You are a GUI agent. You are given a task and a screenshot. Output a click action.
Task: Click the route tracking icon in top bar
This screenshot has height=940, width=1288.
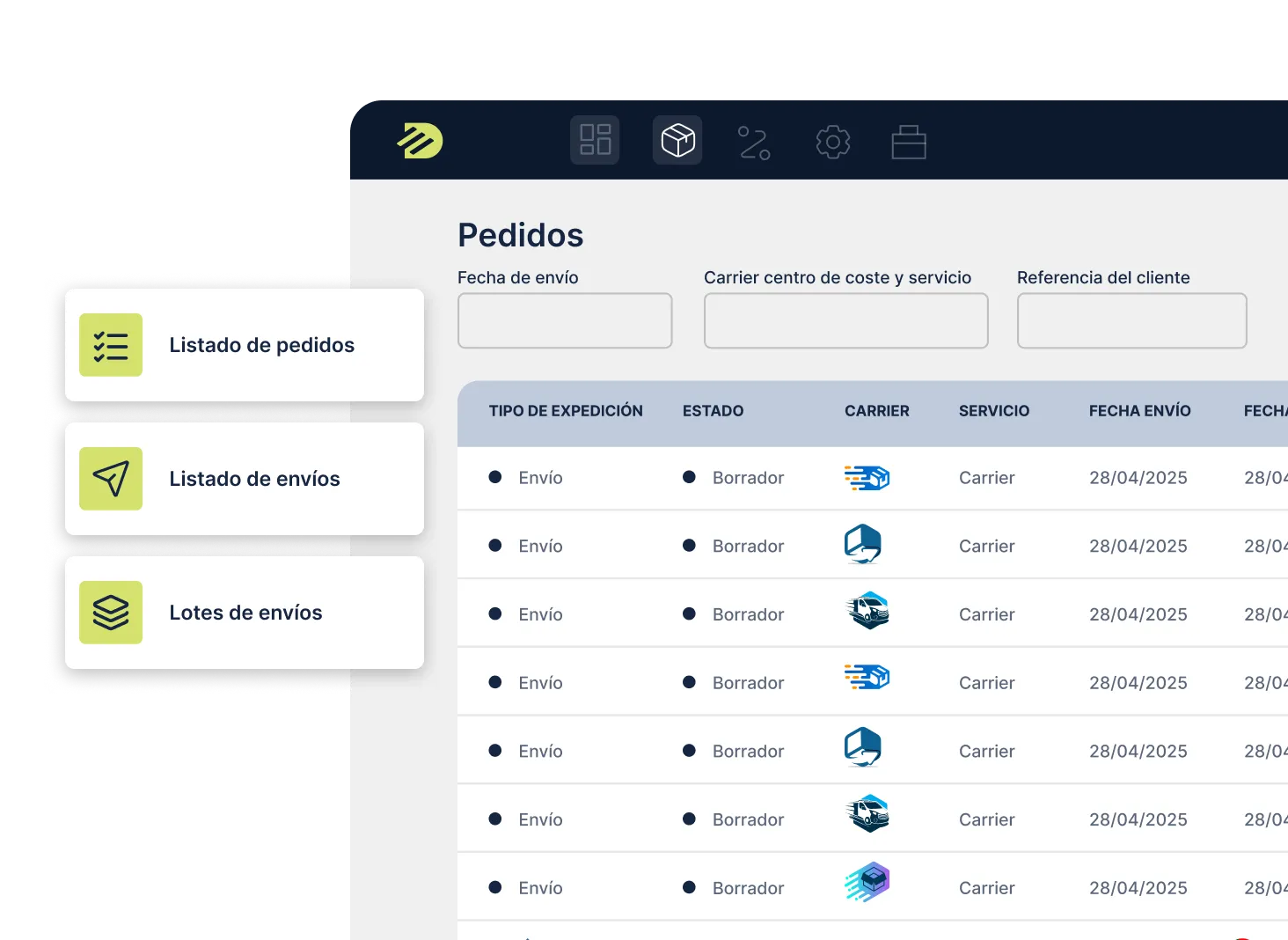(x=755, y=142)
